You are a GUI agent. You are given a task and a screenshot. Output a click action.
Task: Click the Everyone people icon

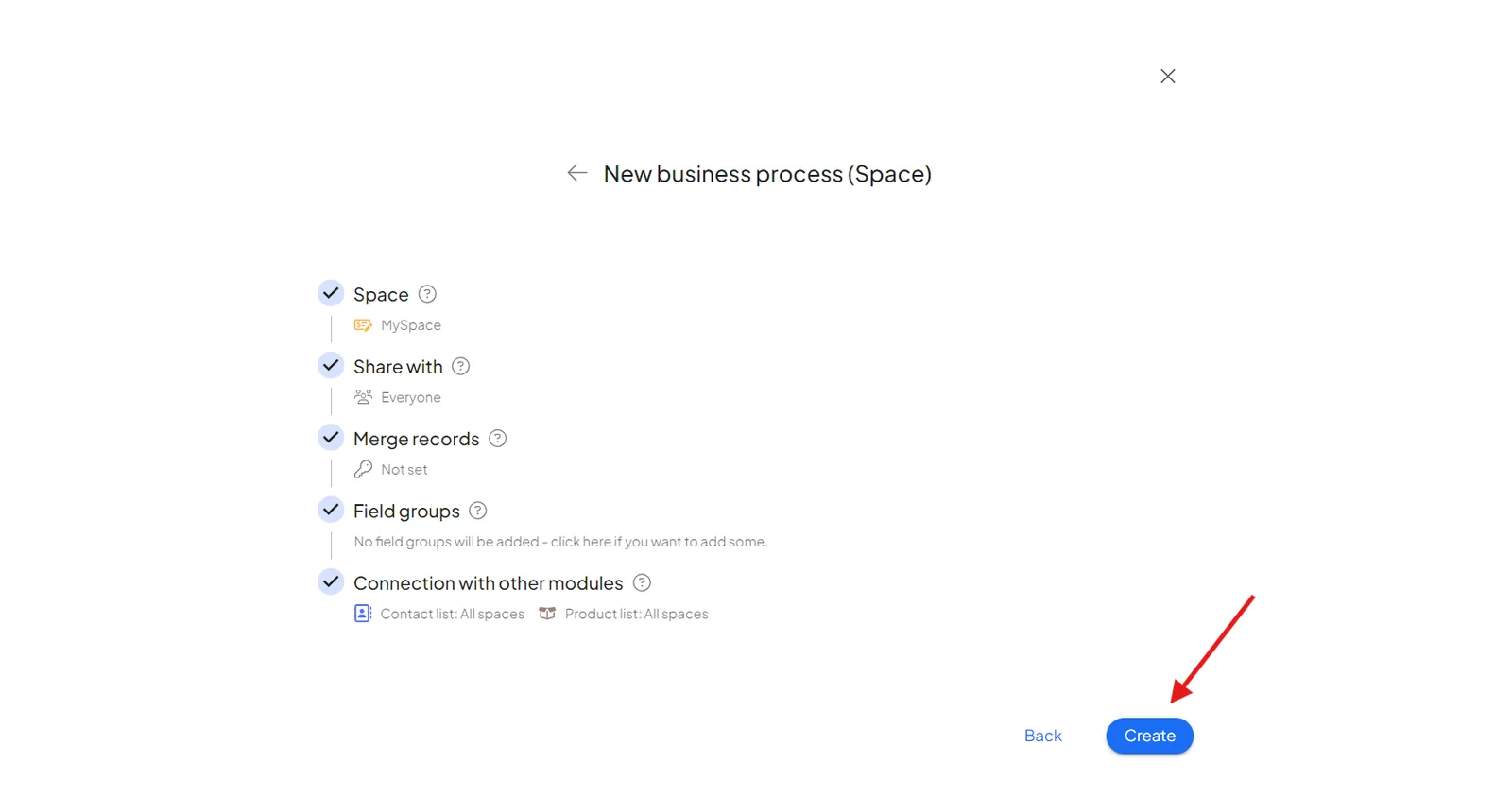pos(363,397)
